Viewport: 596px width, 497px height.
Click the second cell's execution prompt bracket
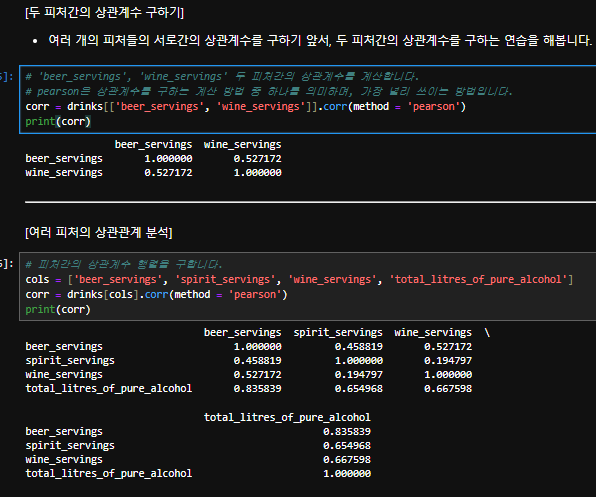7,264
